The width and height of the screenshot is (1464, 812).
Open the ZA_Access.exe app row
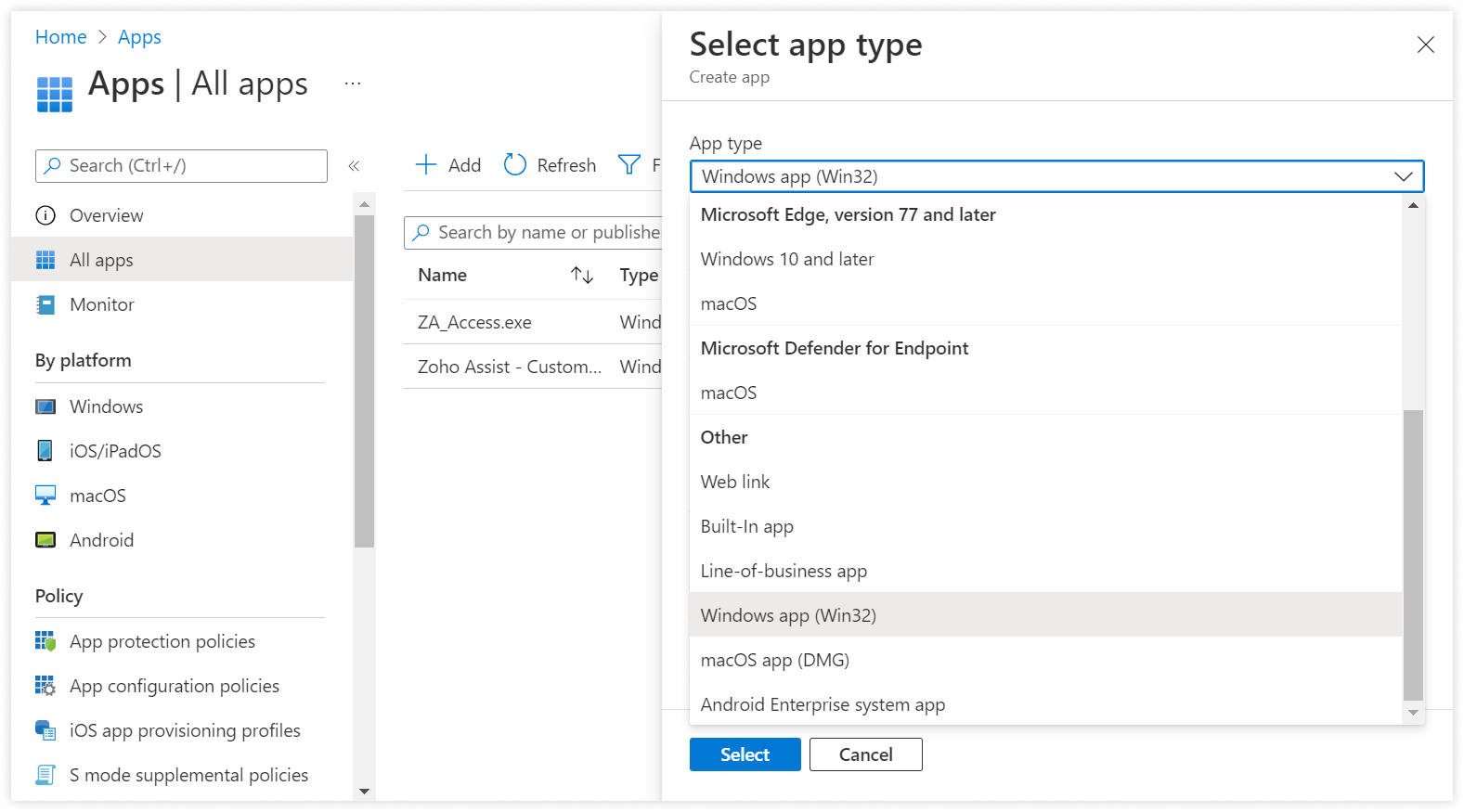click(x=533, y=322)
